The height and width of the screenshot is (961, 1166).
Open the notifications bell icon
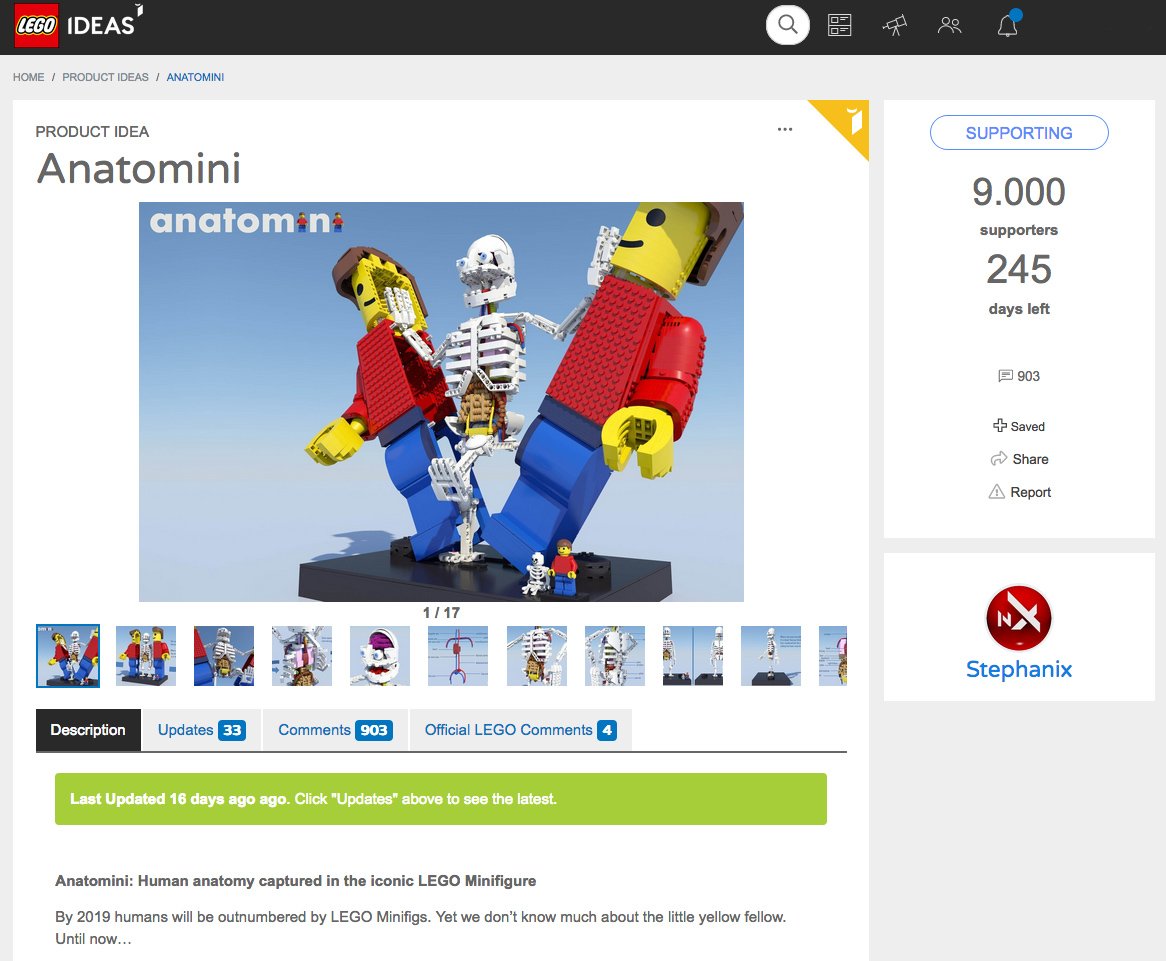point(1008,24)
